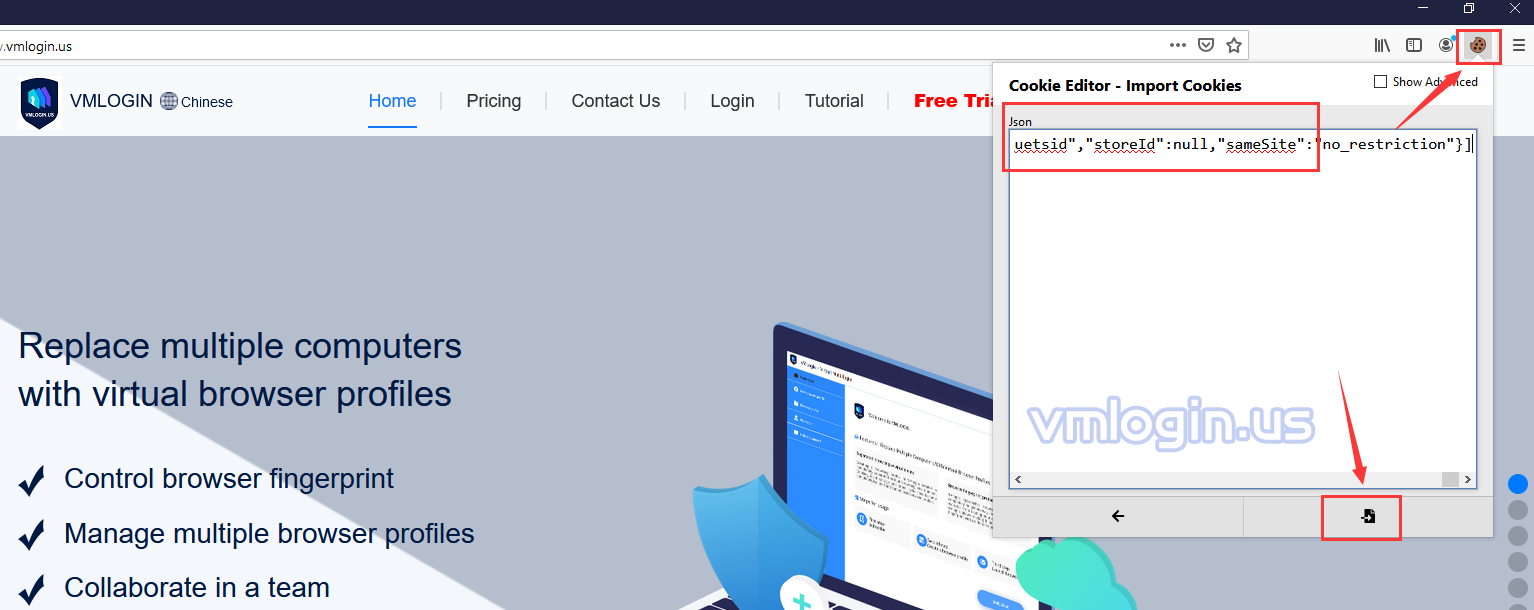
Task: Open Firefox hamburger menu
Action: (x=1518, y=45)
